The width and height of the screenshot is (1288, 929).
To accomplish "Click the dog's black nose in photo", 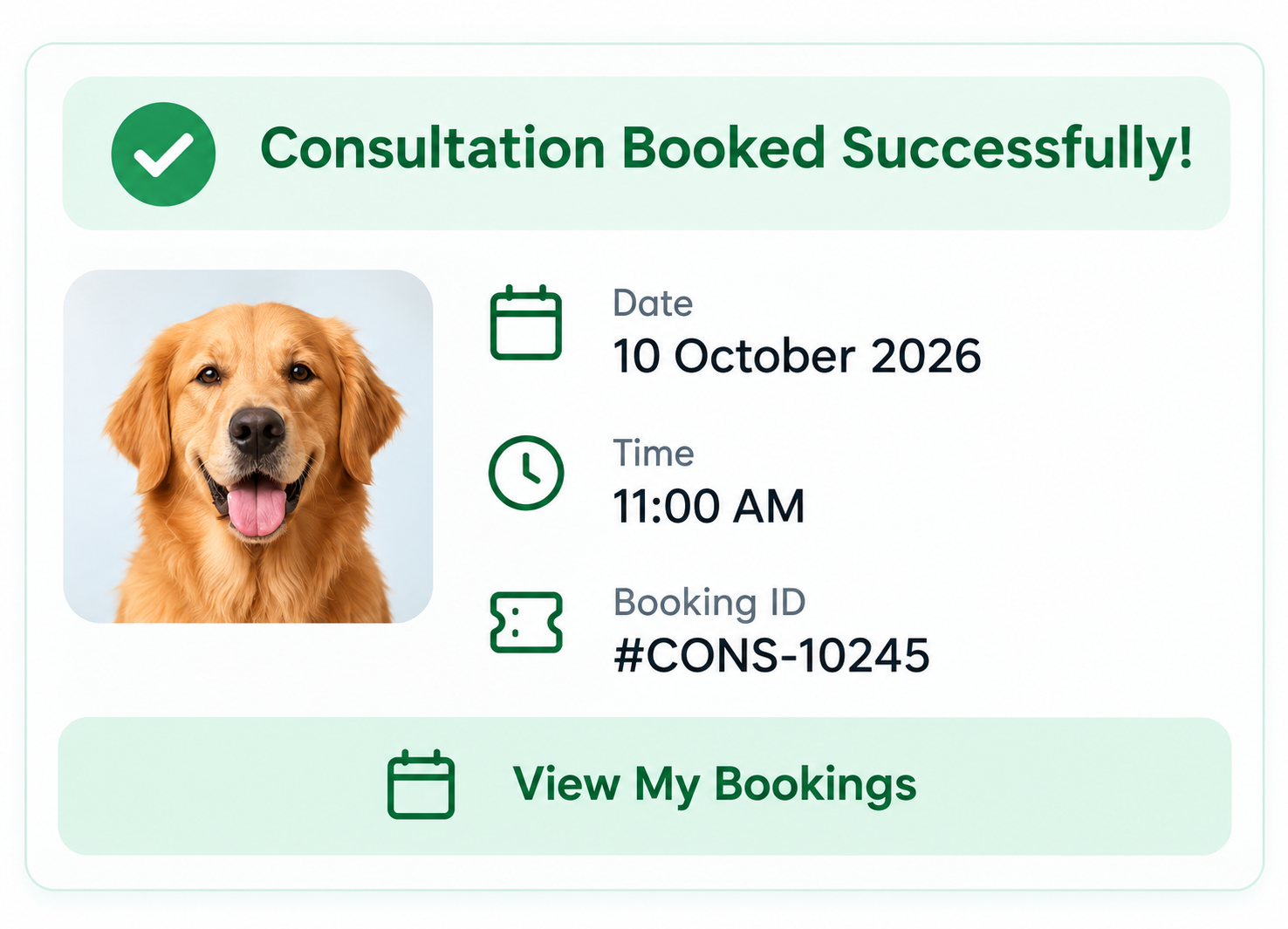I will (x=257, y=428).
